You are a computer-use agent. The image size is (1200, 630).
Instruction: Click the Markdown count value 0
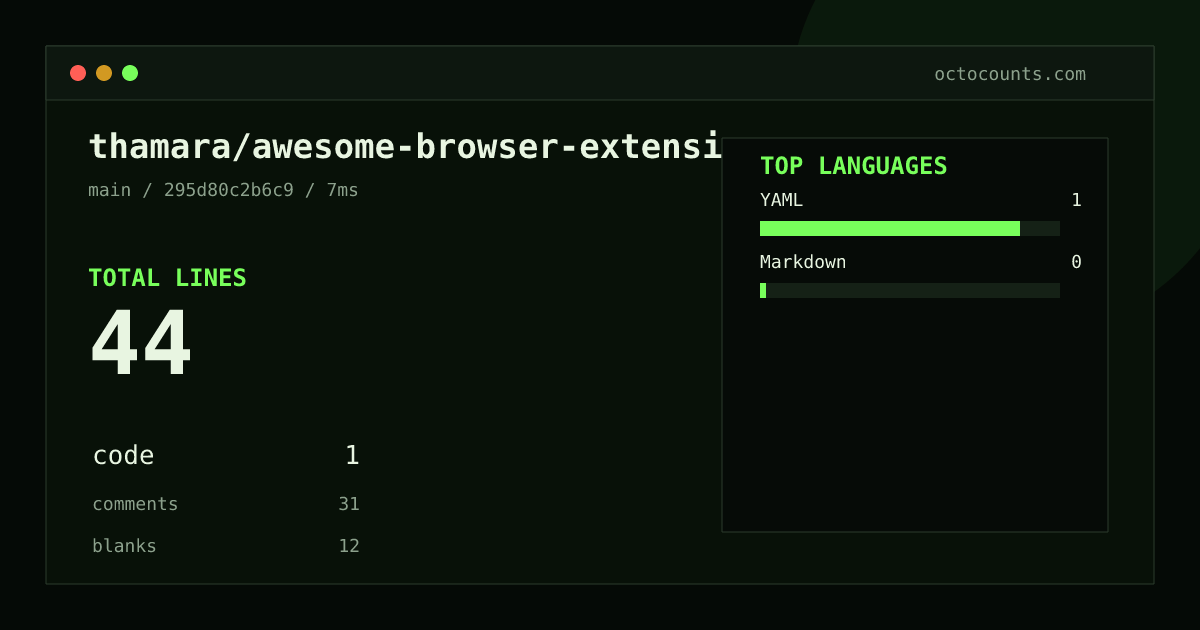tap(1076, 262)
